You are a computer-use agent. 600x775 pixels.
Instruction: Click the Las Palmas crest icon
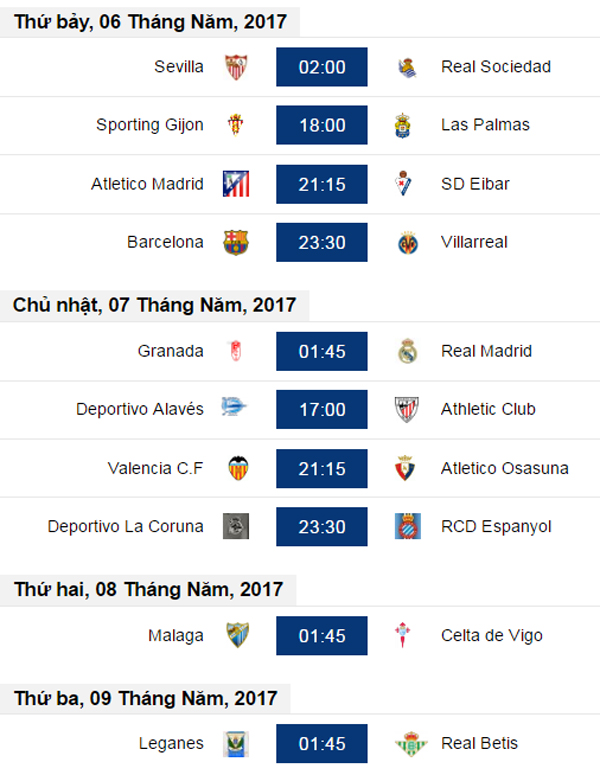pos(403,126)
